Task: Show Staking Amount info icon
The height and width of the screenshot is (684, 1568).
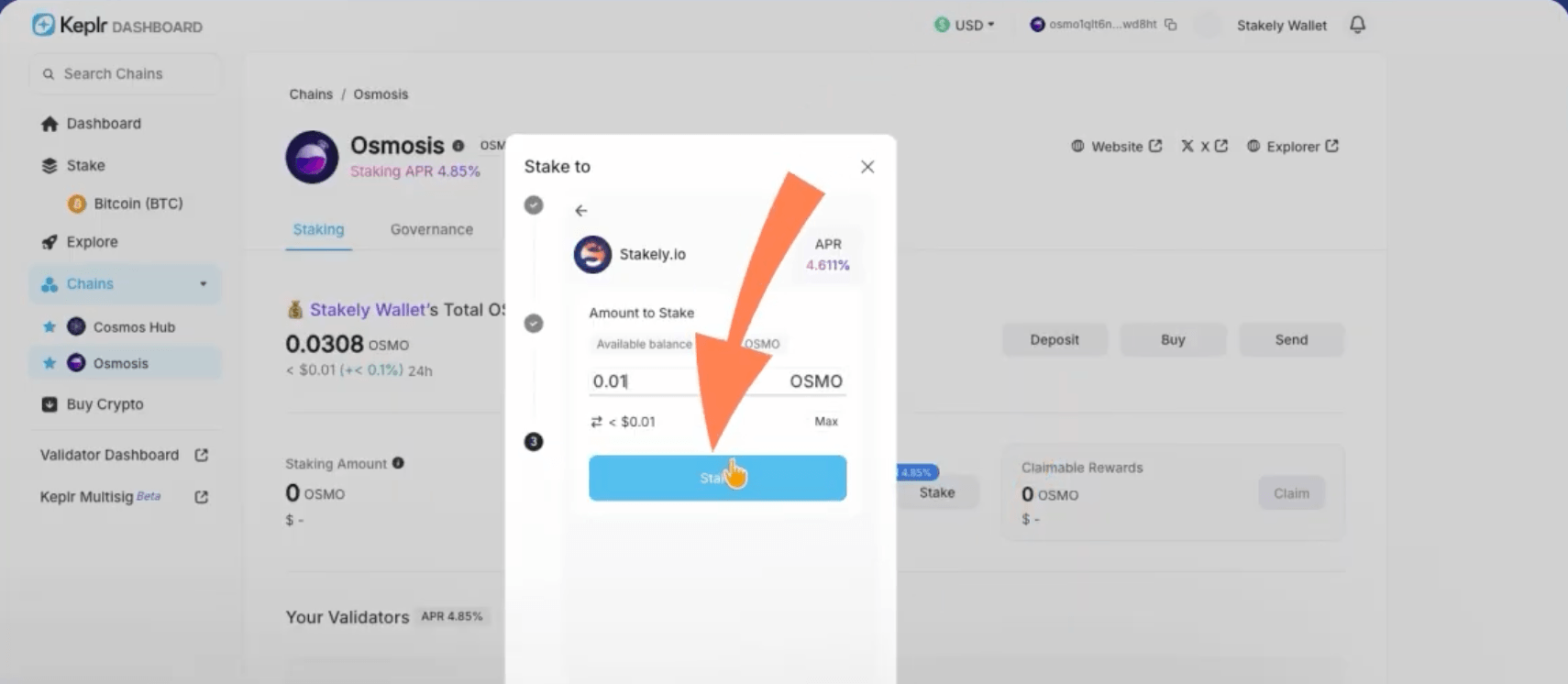Action: coord(398,463)
